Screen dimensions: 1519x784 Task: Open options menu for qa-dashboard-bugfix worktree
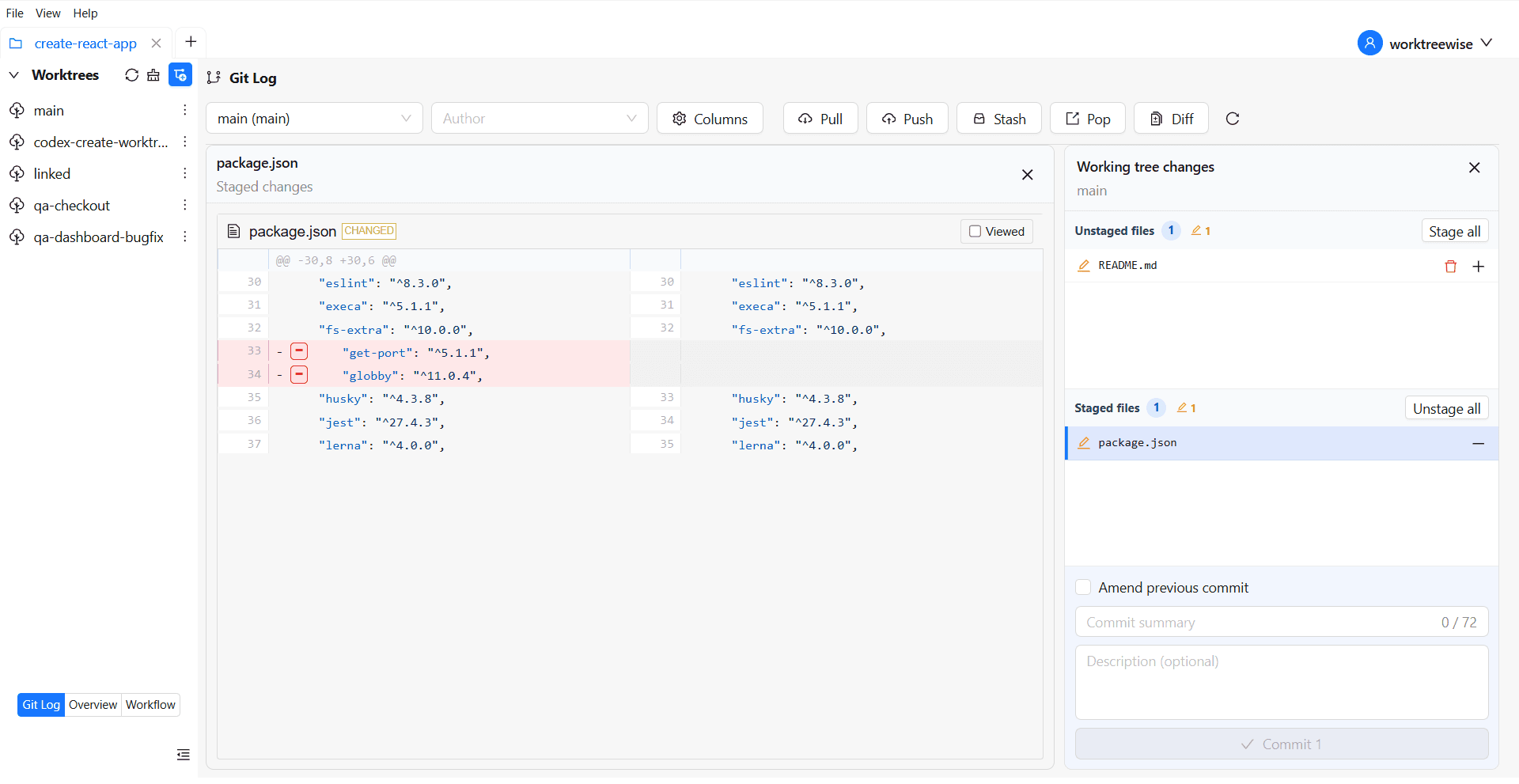coord(184,237)
